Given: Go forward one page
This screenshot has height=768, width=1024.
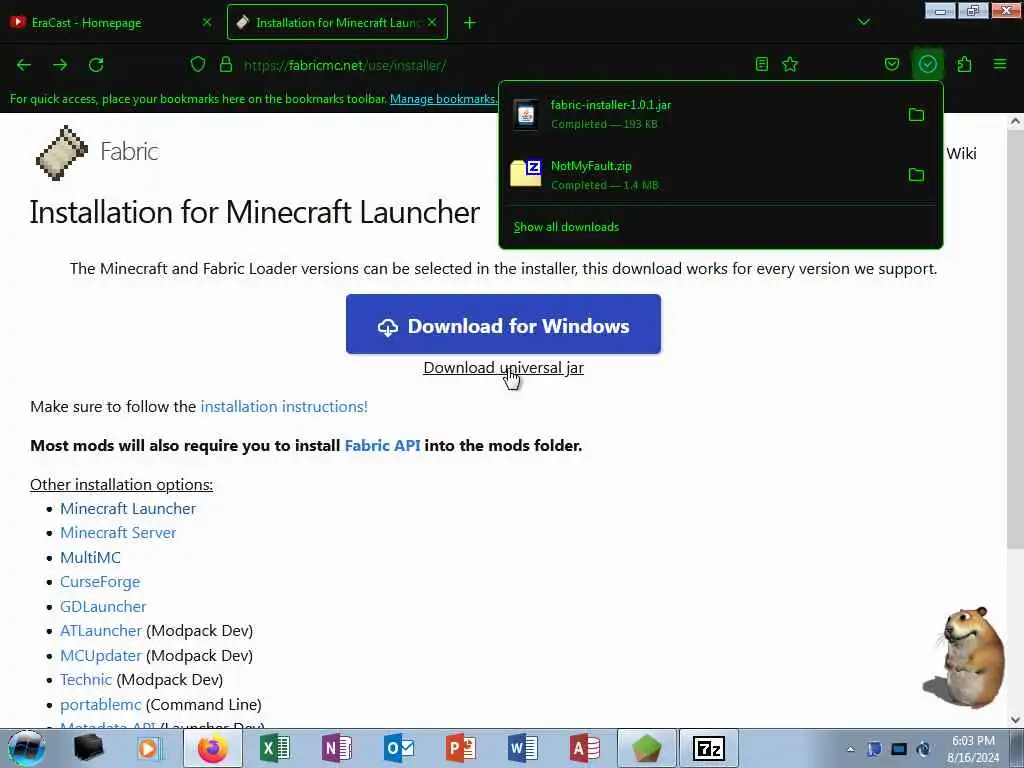Looking at the screenshot, I should (x=60, y=65).
